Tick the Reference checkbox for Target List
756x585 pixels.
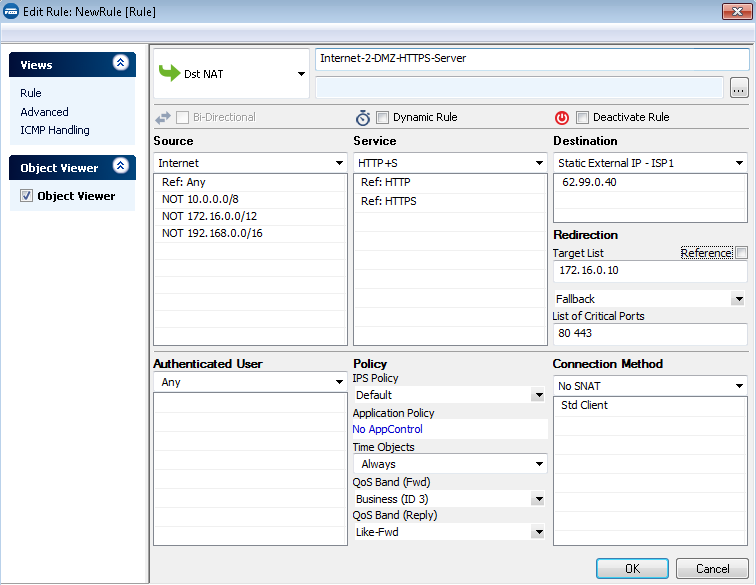tap(742, 252)
